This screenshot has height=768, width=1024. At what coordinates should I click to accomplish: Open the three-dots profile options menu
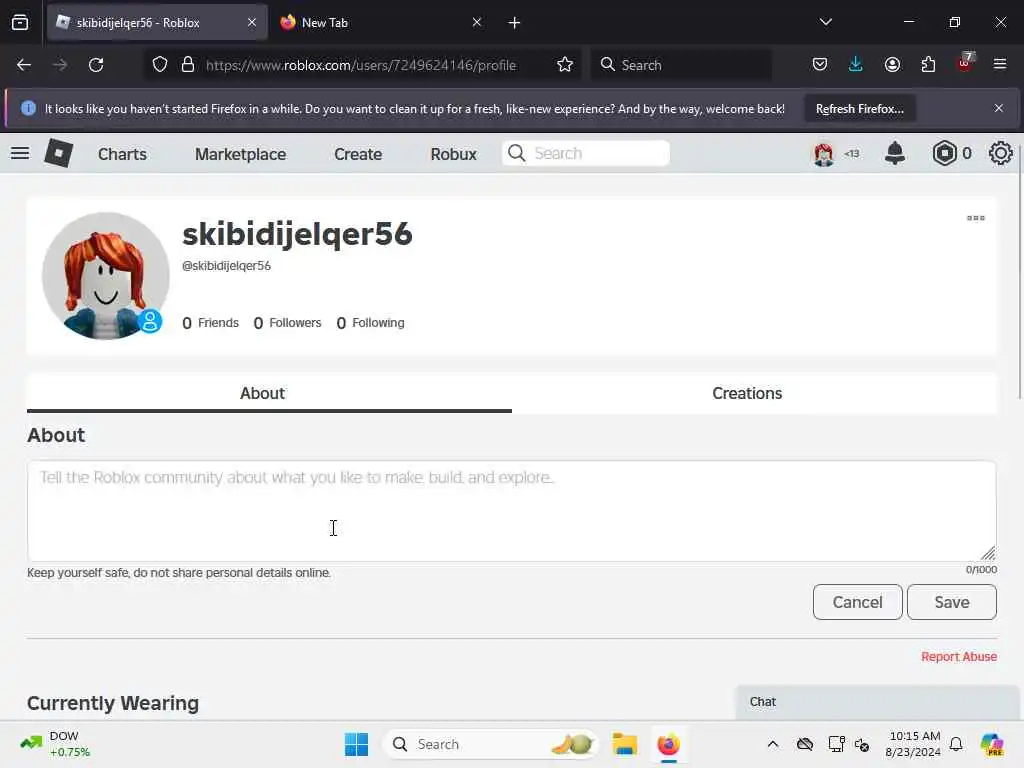click(976, 218)
